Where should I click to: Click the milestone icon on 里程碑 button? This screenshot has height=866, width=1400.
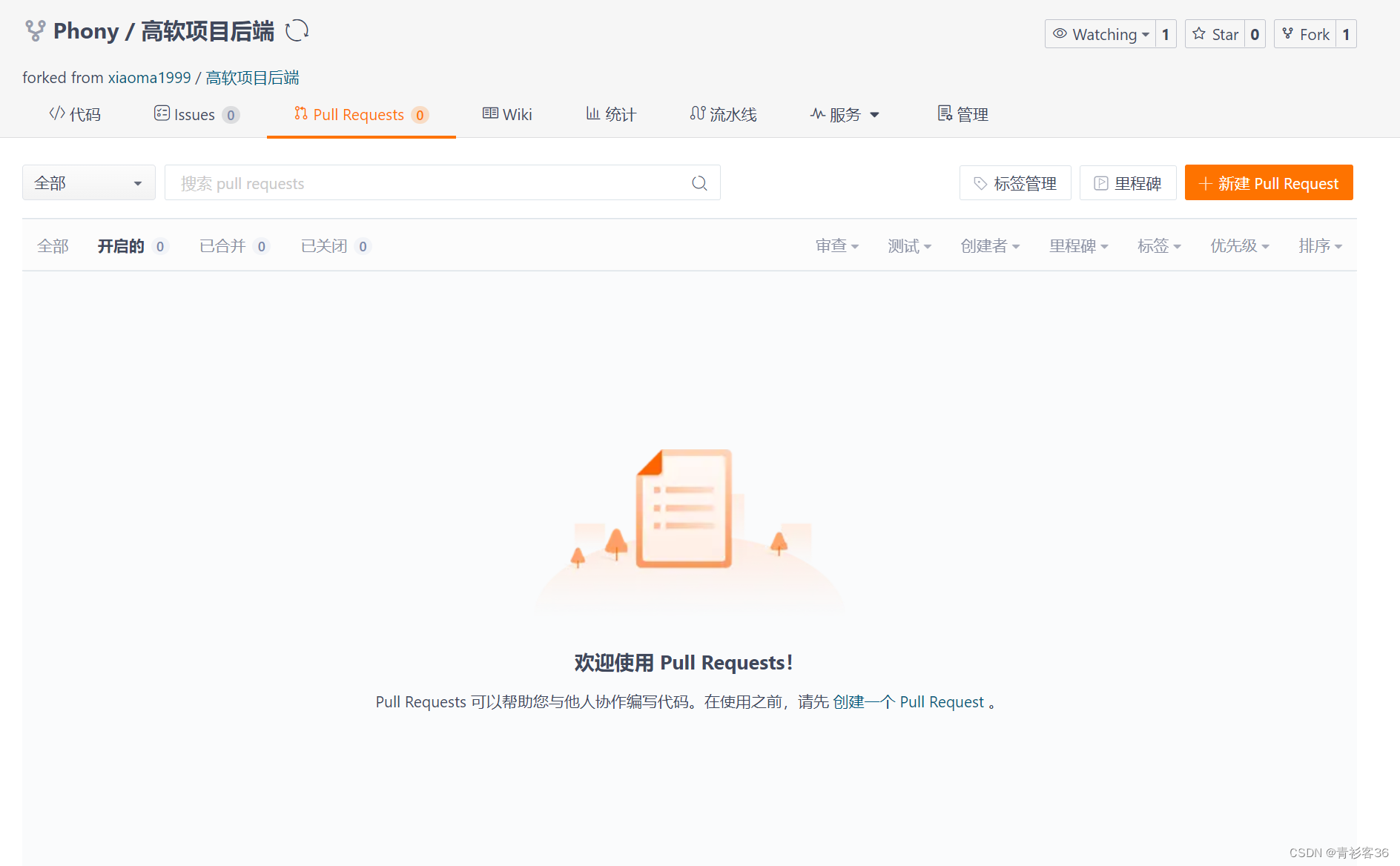click(x=1100, y=182)
